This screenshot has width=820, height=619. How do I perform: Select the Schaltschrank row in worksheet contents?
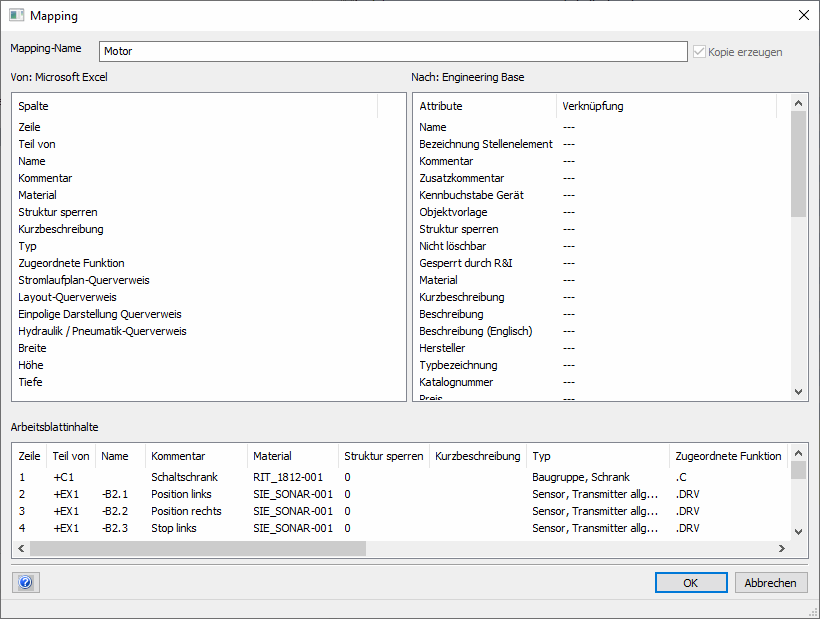184,477
